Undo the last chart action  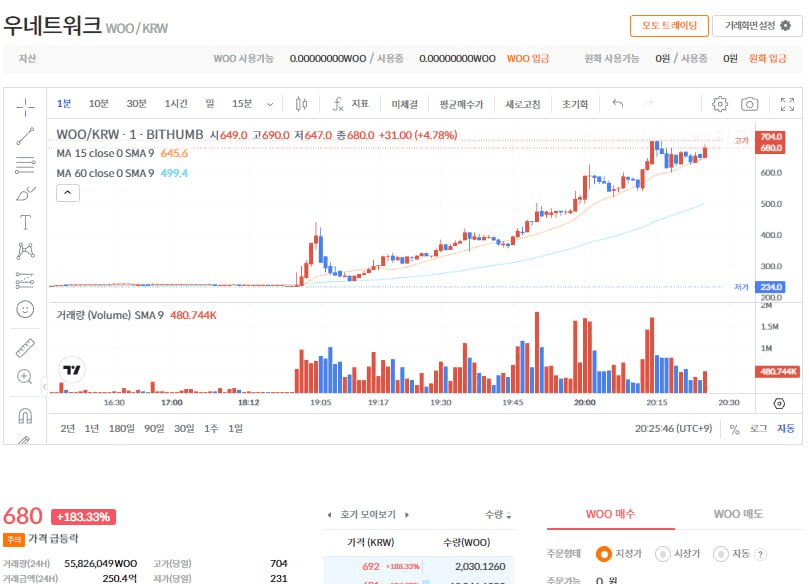click(618, 104)
